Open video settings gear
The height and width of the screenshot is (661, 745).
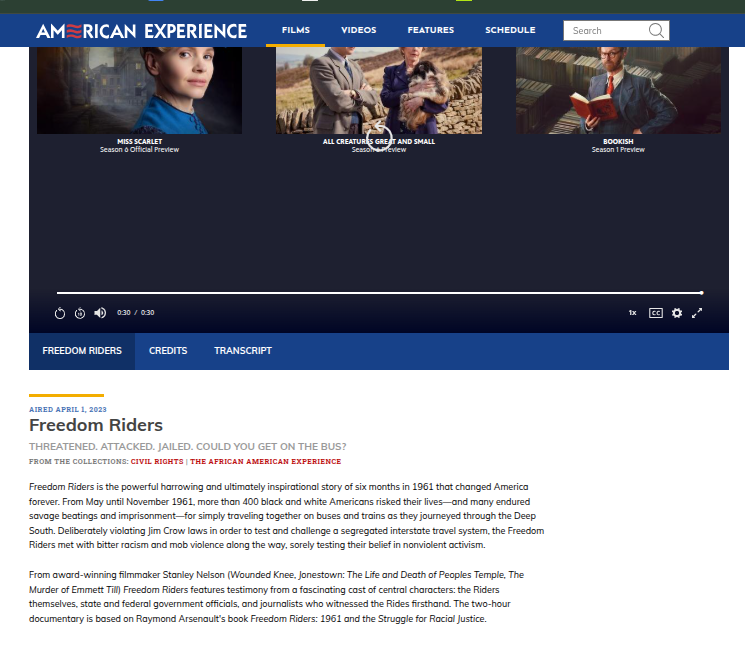click(x=677, y=313)
